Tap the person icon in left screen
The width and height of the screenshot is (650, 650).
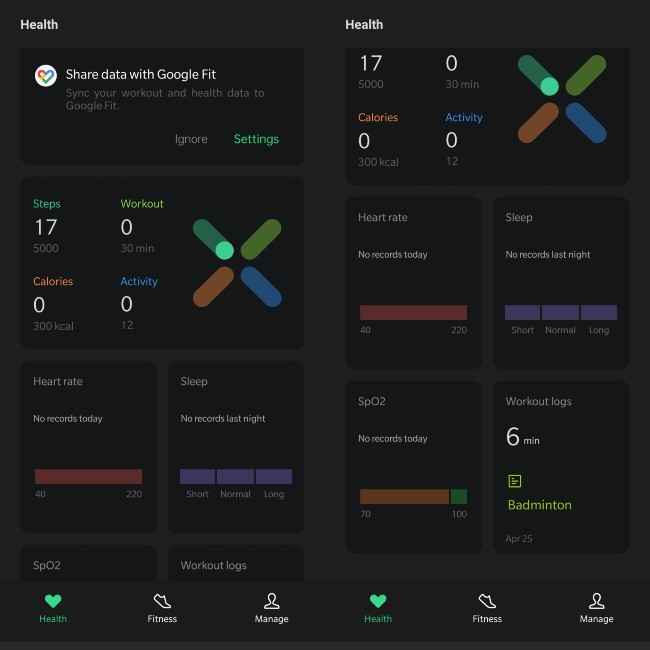tap(272, 601)
